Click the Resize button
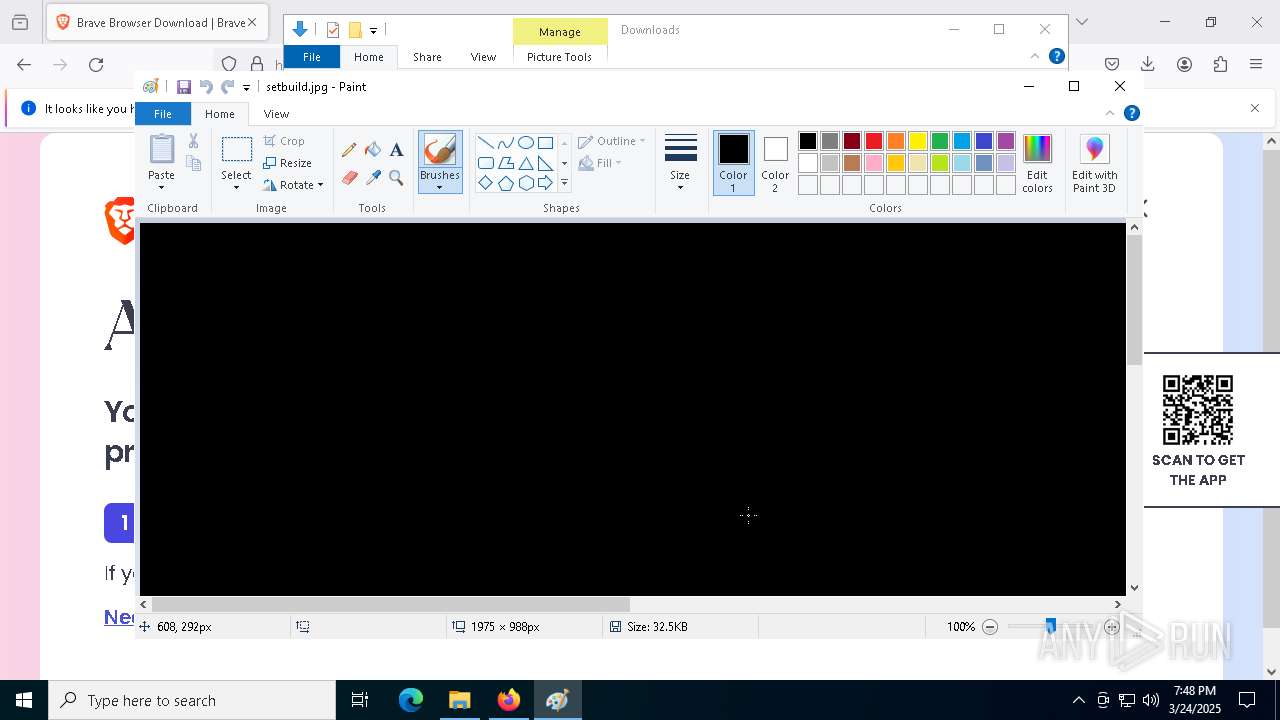1280x720 pixels. (288, 163)
